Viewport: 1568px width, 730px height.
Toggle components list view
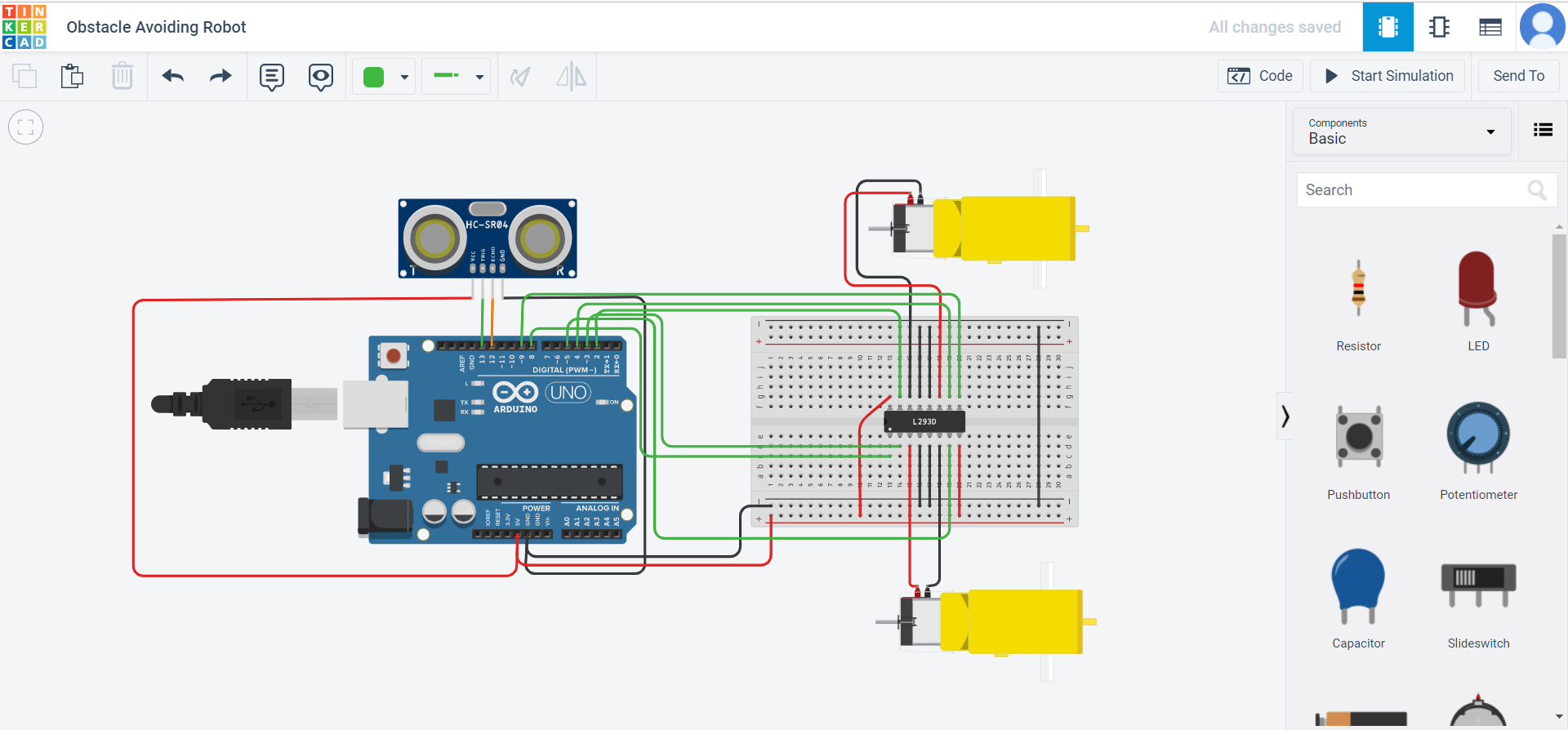click(x=1543, y=130)
